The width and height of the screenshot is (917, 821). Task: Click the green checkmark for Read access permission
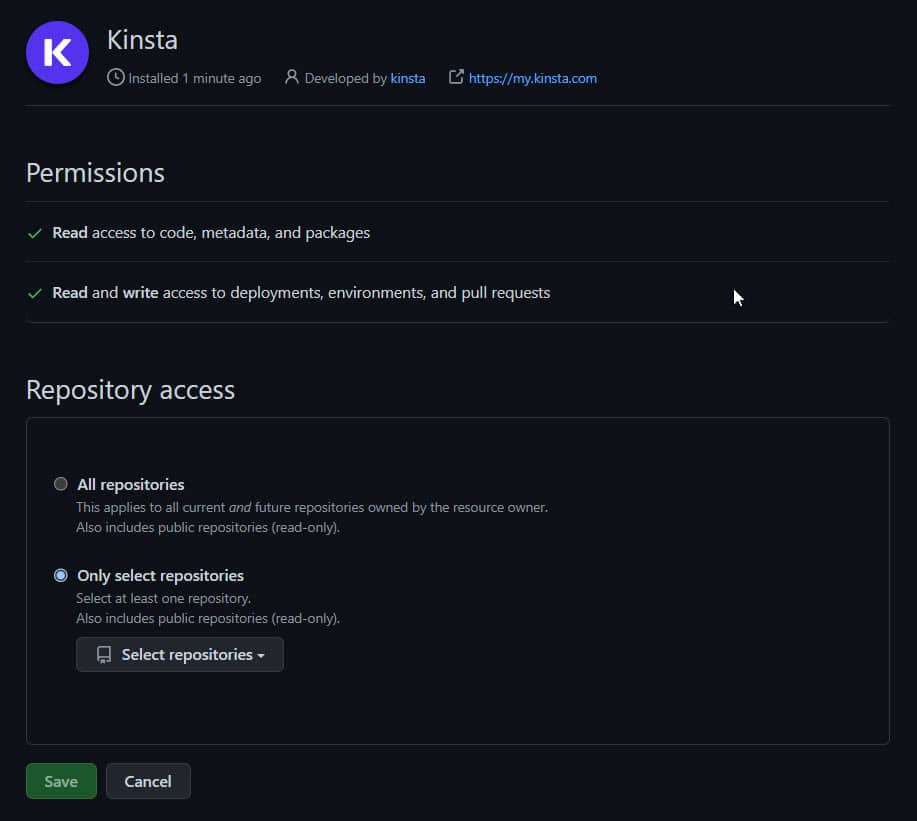(33, 232)
